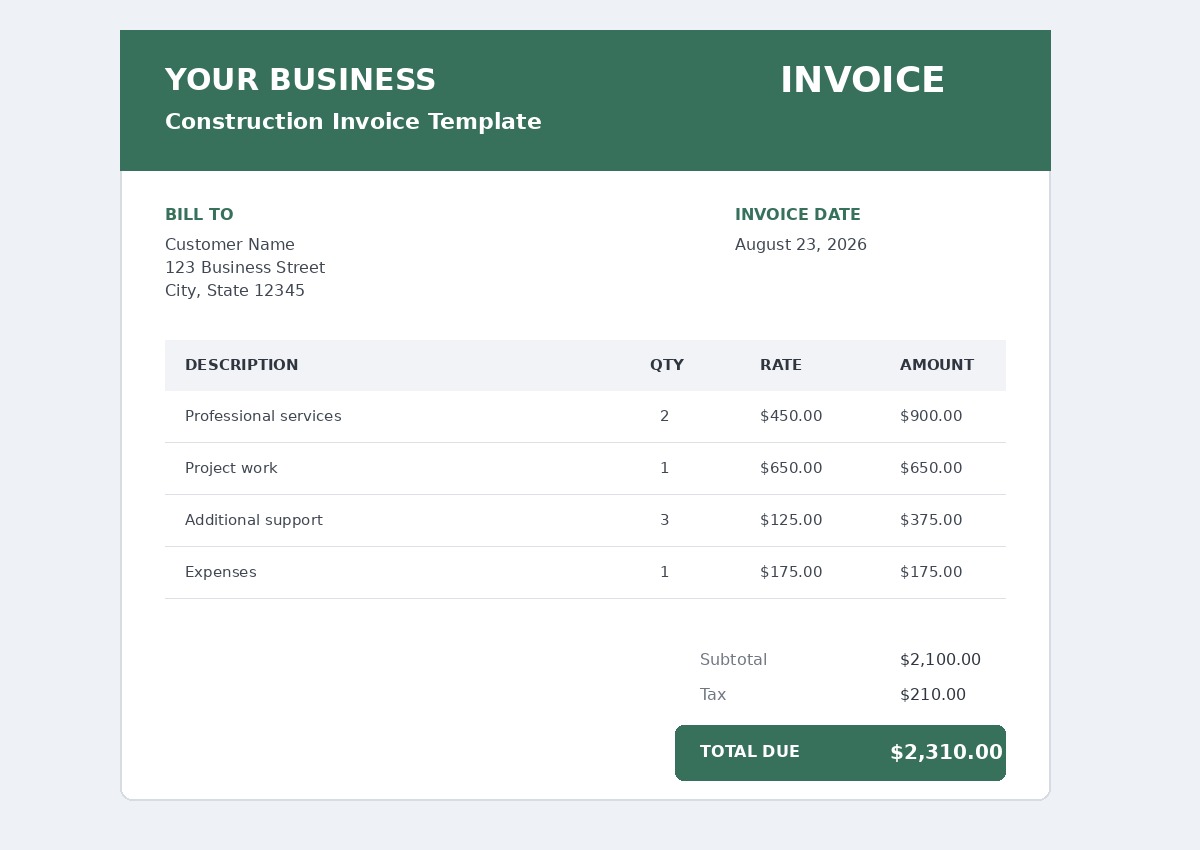
Task: Click the Subtotal label
Action: [x=733, y=660]
